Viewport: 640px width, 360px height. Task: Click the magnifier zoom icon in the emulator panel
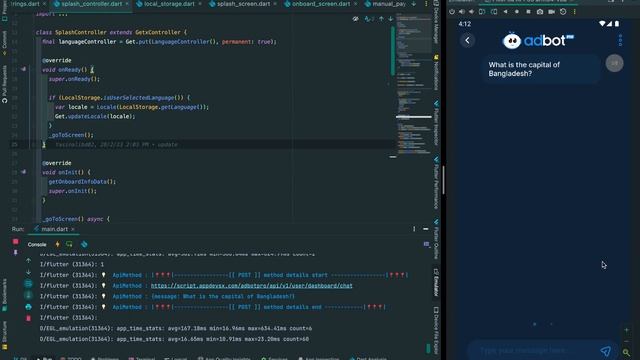tap(626, 352)
